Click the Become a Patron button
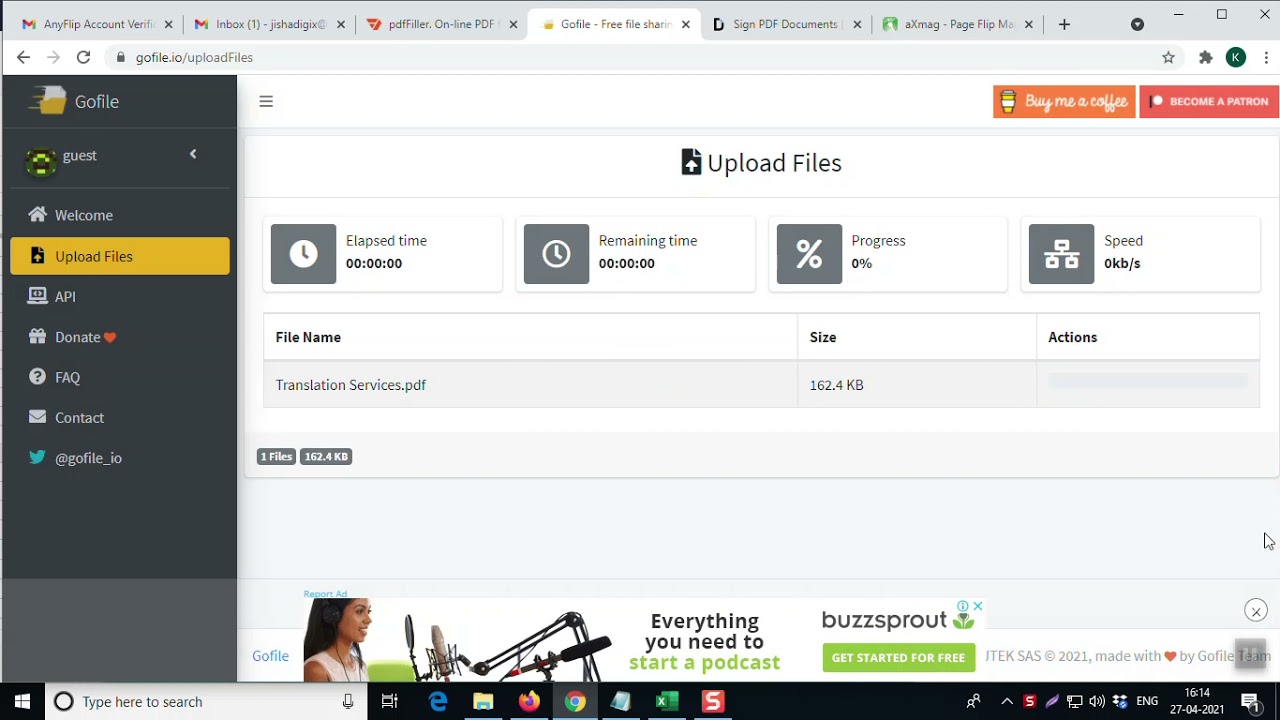The image size is (1280, 720). tap(1209, 101)
